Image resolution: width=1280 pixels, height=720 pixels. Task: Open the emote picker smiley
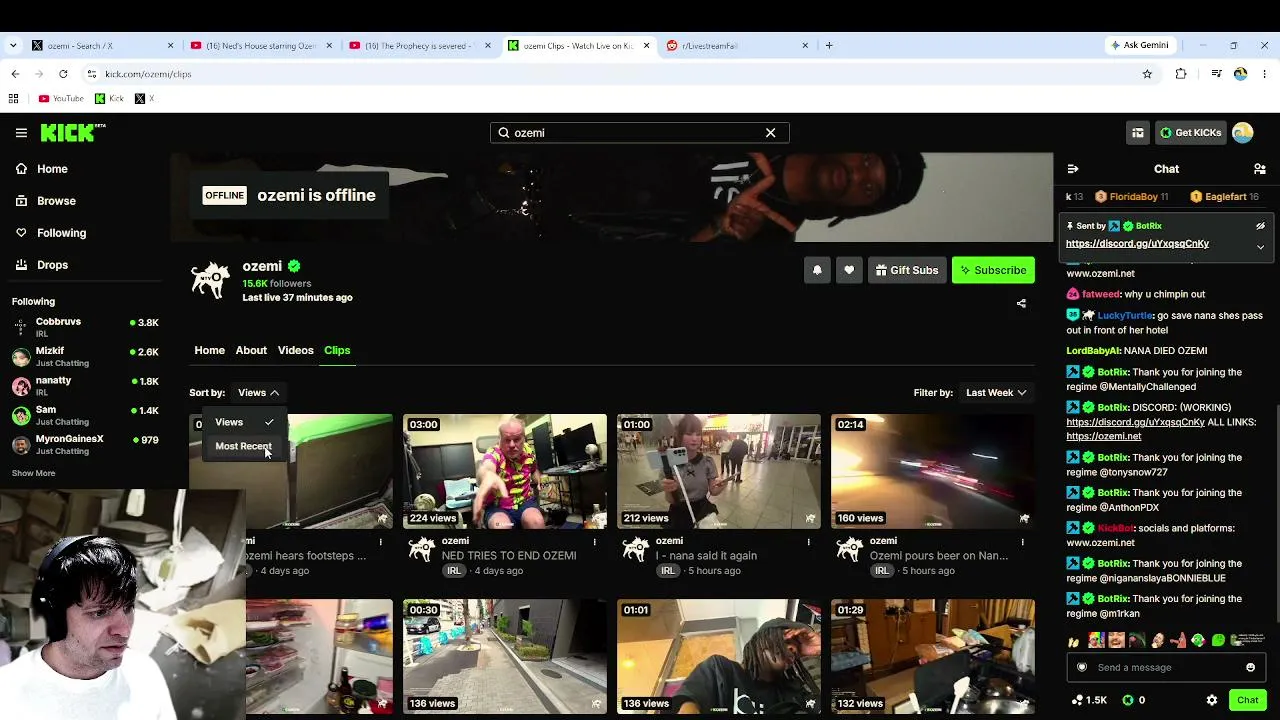[1250, 667]
